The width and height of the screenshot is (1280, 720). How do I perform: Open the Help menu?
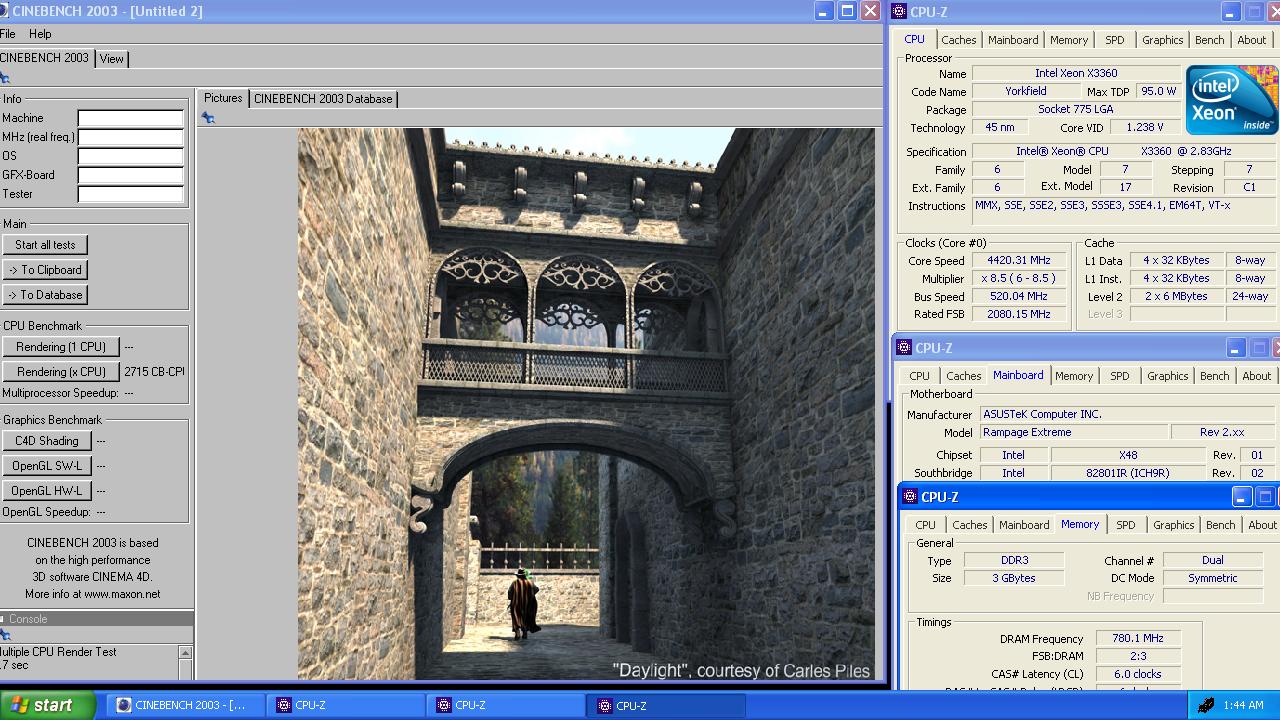pos(40,34)
